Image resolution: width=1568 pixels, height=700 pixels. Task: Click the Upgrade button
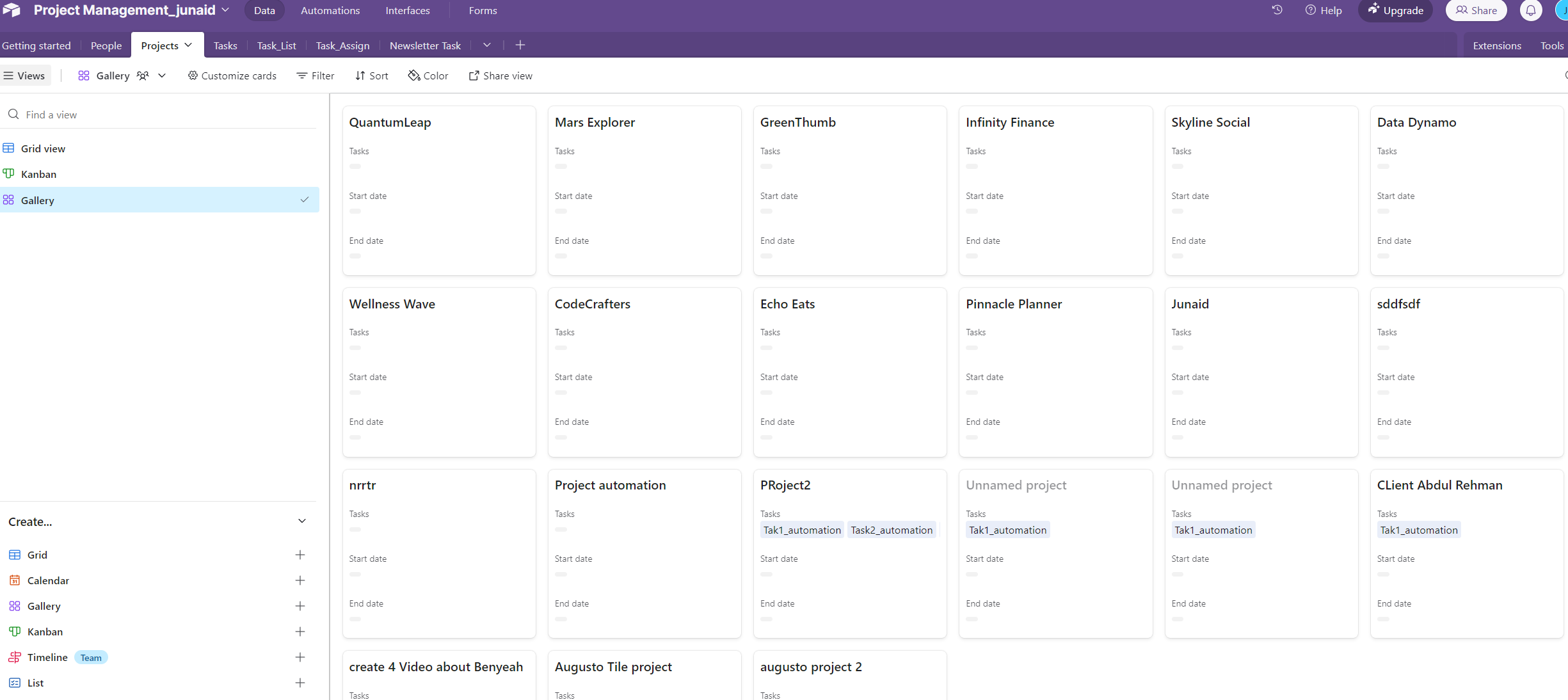tap(1396, 10)
